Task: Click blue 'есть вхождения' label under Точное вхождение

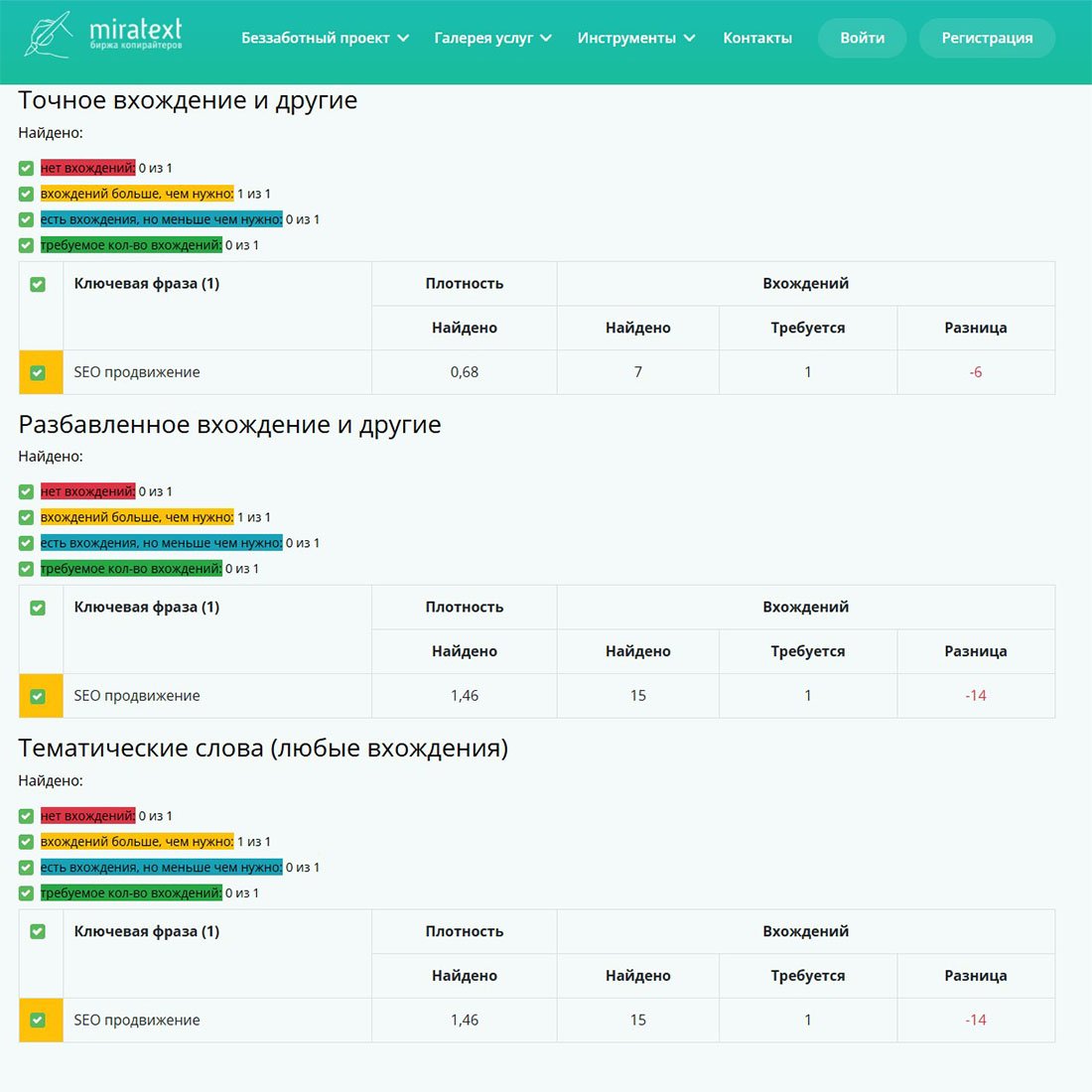Action: click(161, 219)
